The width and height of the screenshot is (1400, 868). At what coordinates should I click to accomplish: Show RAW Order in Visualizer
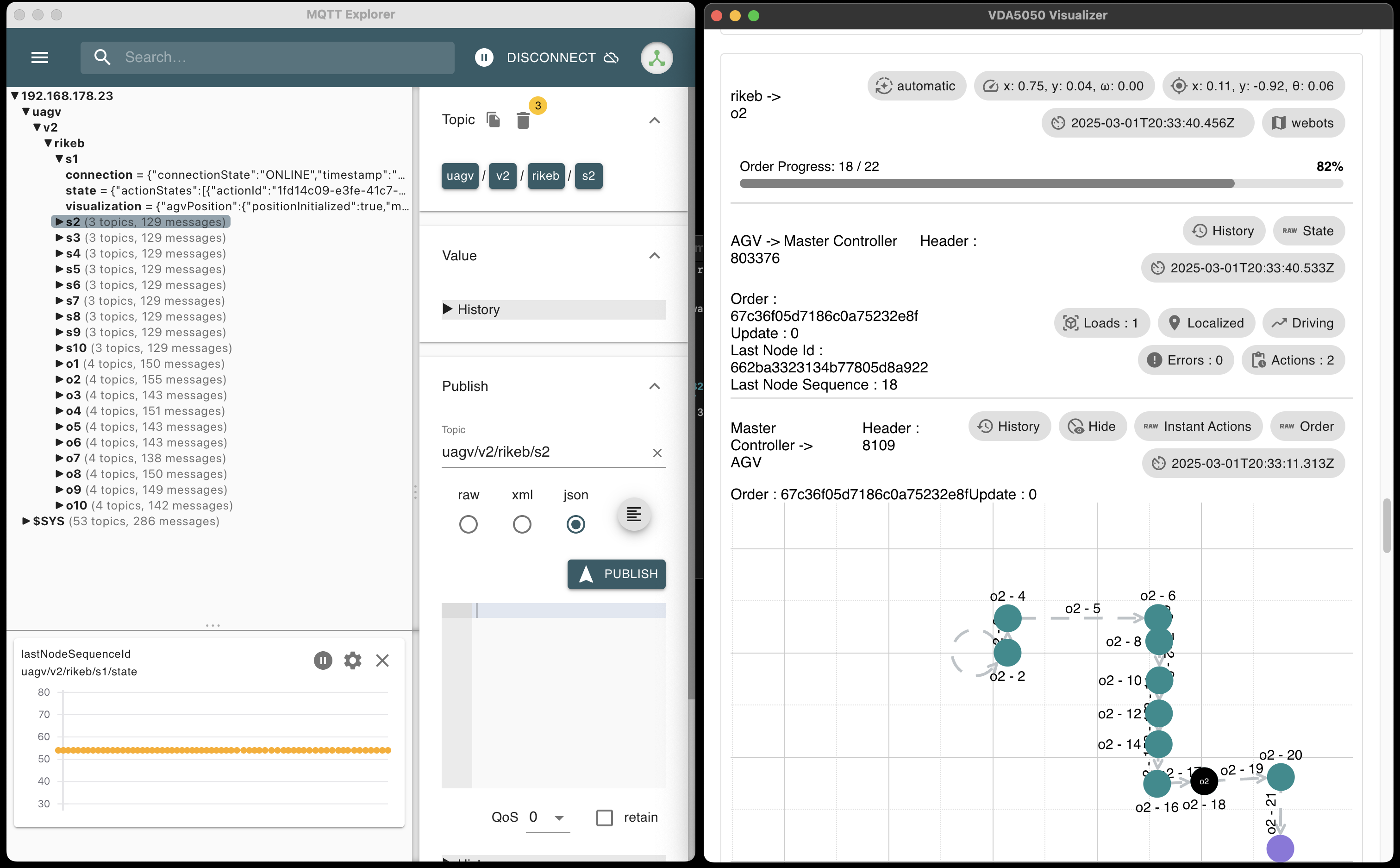[1307, 426]
